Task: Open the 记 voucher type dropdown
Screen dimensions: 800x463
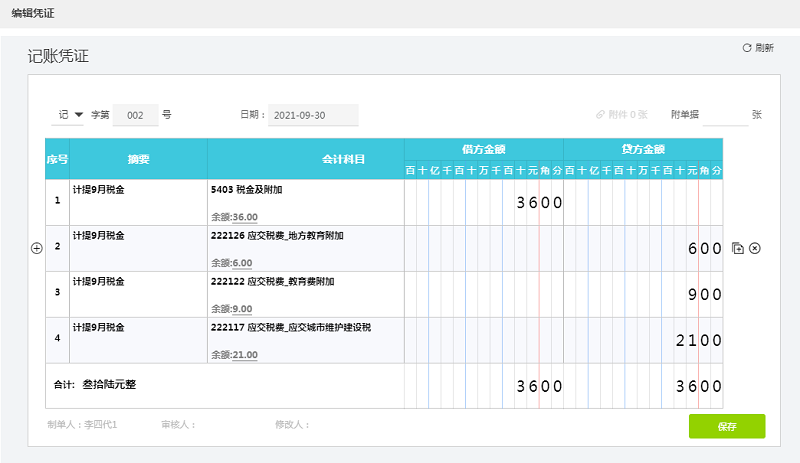Action: pyautogui.click(x=70, y=115)
